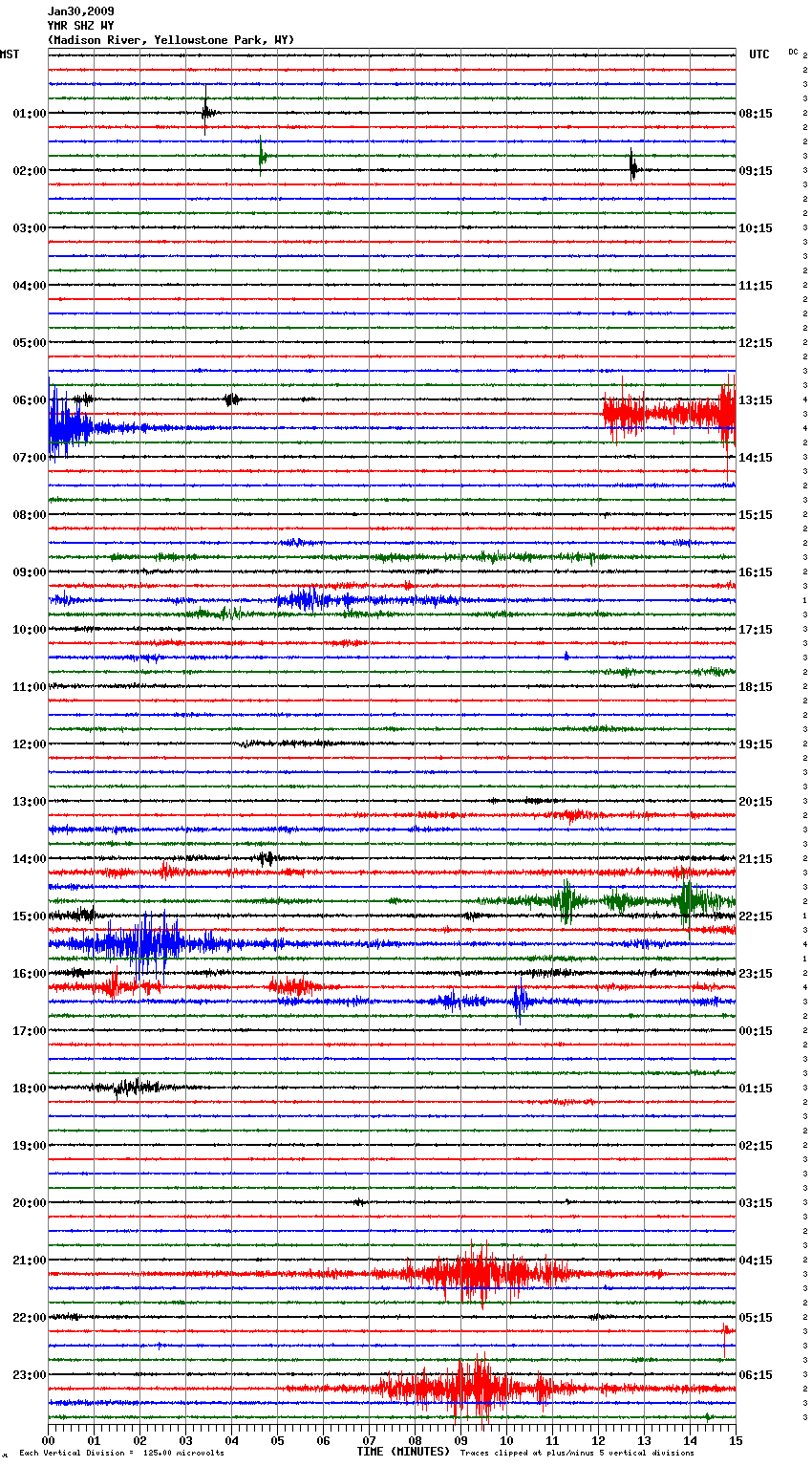
Task: Click the date label Jan30,2009
Action: [81, 11]
